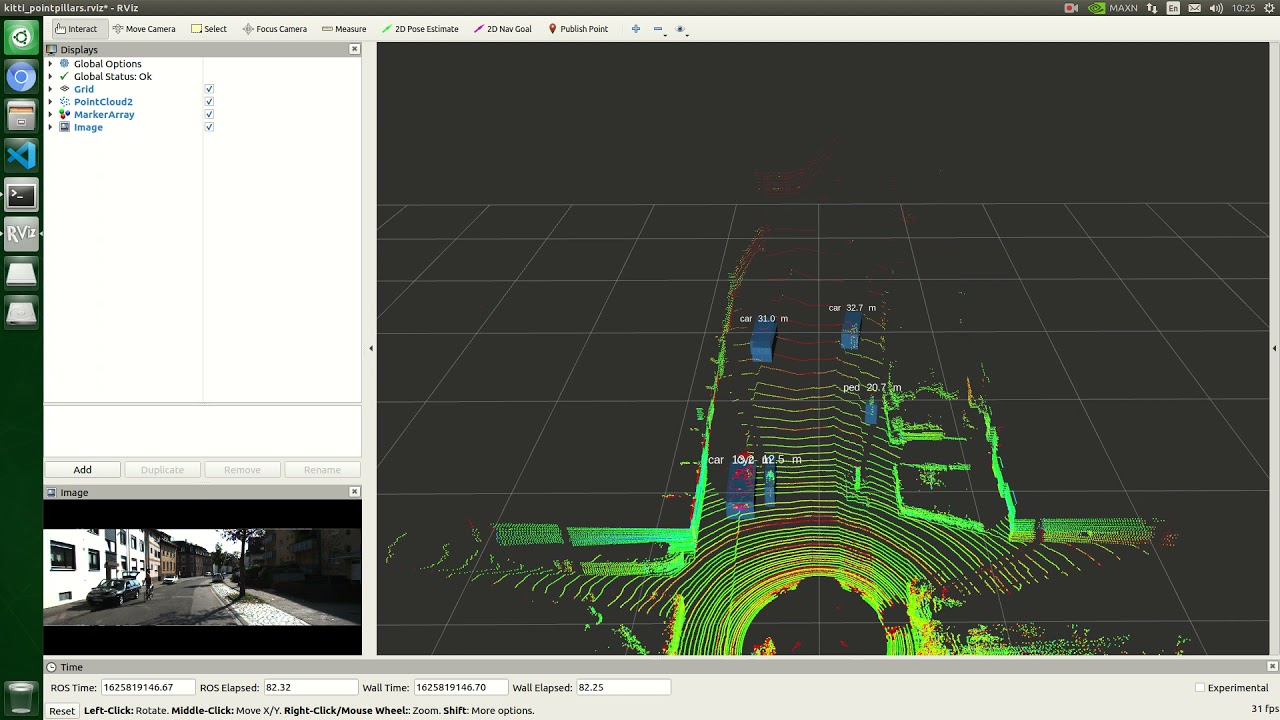This screenshot has height=720, width=1280.
Task: Toggle the Image display checkbox
Action: coord(209,127)
